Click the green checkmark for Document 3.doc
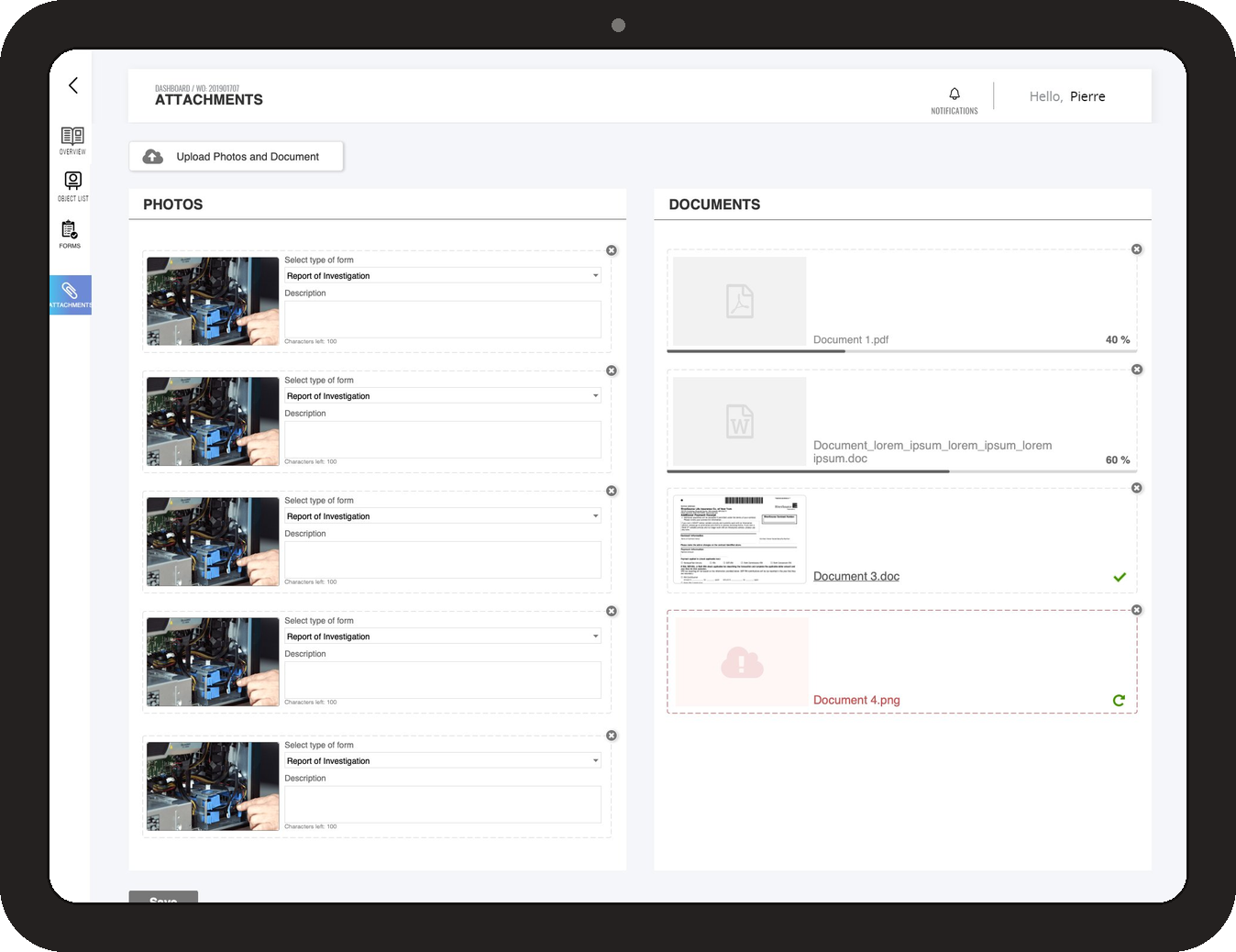 1120,577
